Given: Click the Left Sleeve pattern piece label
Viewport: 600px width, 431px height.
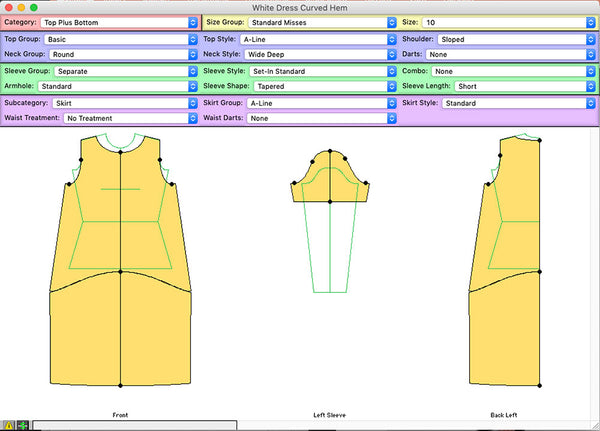Looking at the screenshot, I should (329, 415).
